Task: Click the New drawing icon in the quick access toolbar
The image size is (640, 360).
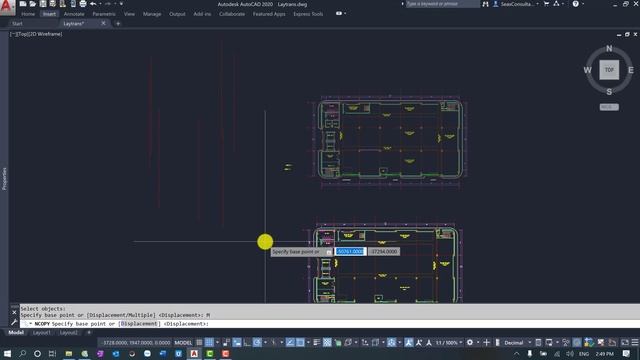Action: tap(23, 4)
